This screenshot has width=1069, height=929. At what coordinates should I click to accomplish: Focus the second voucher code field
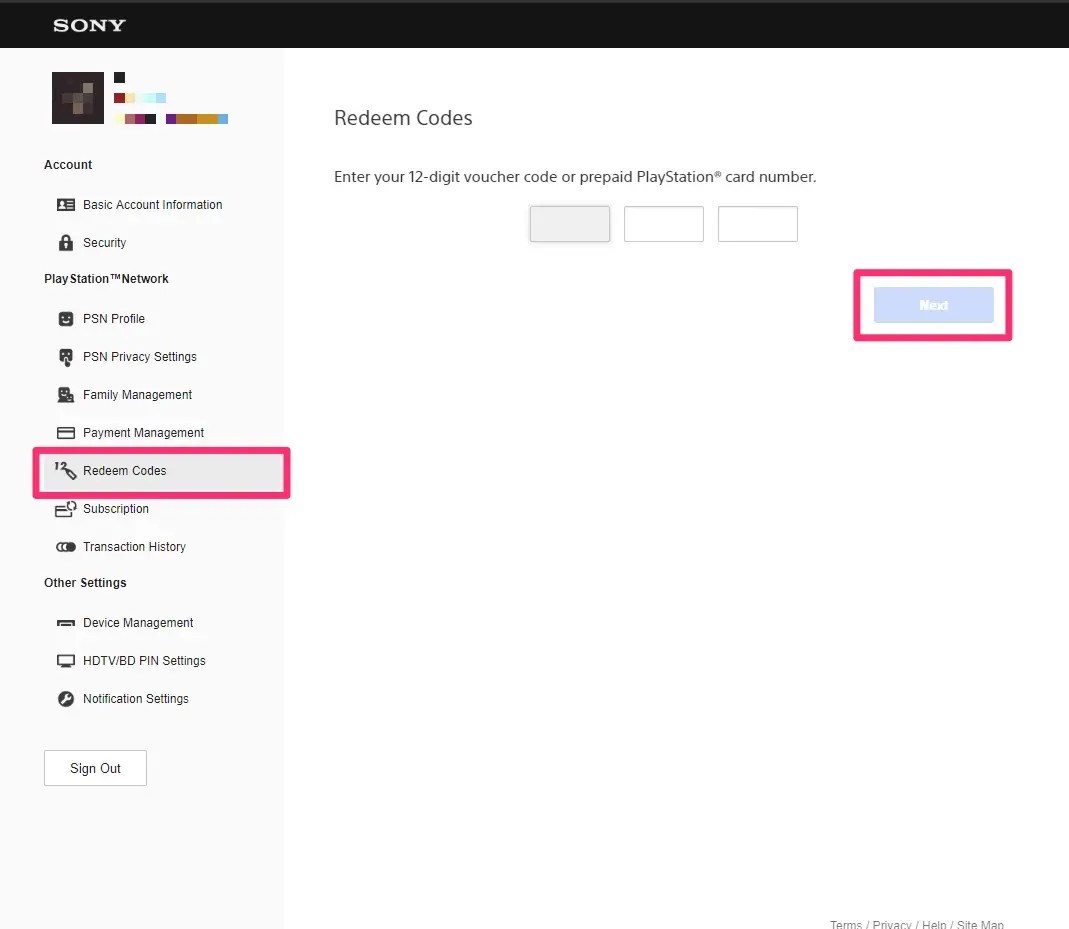(663, 224)
